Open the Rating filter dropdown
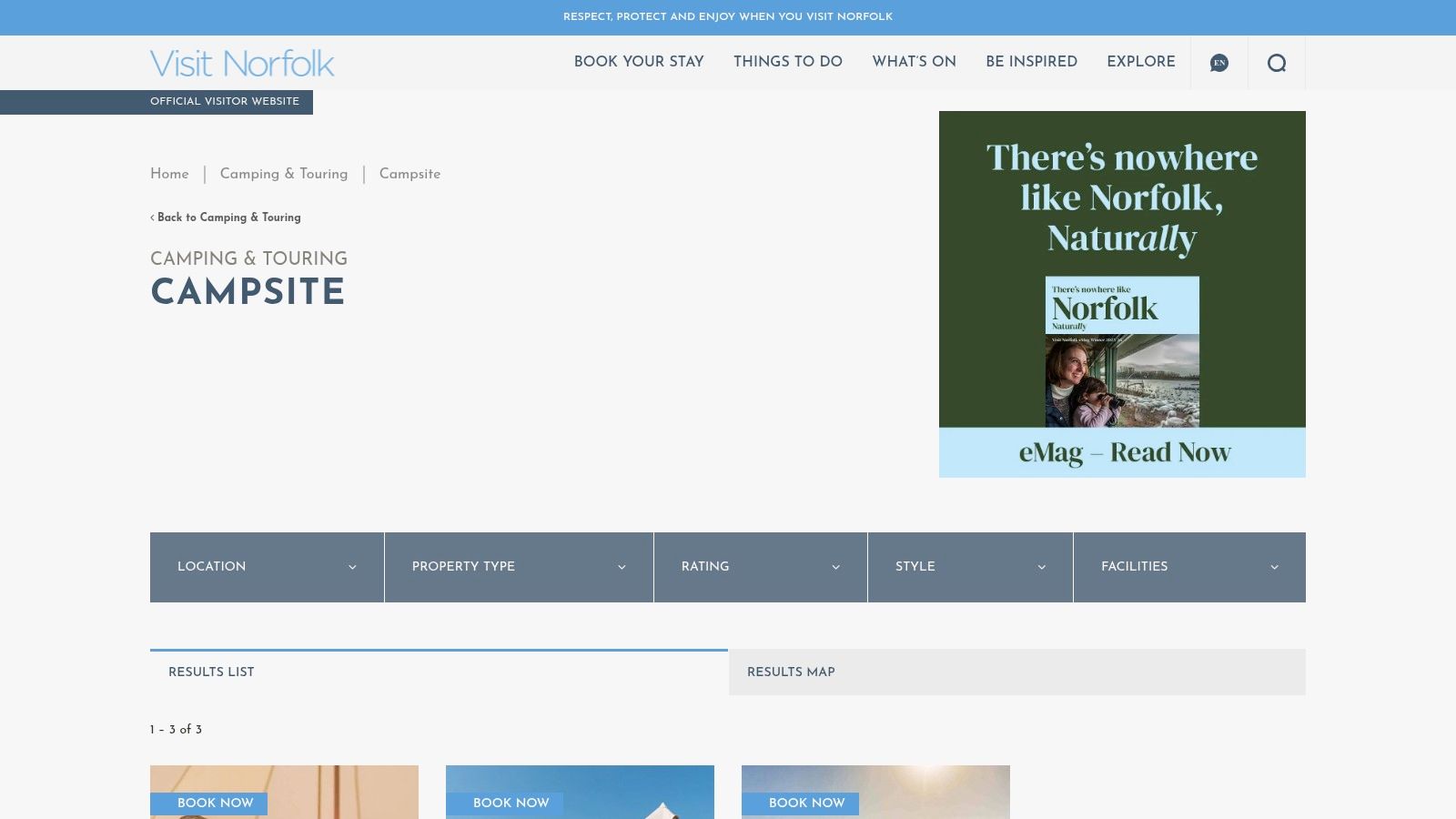This screenshot has width=1456, height=819. (761, 567)
